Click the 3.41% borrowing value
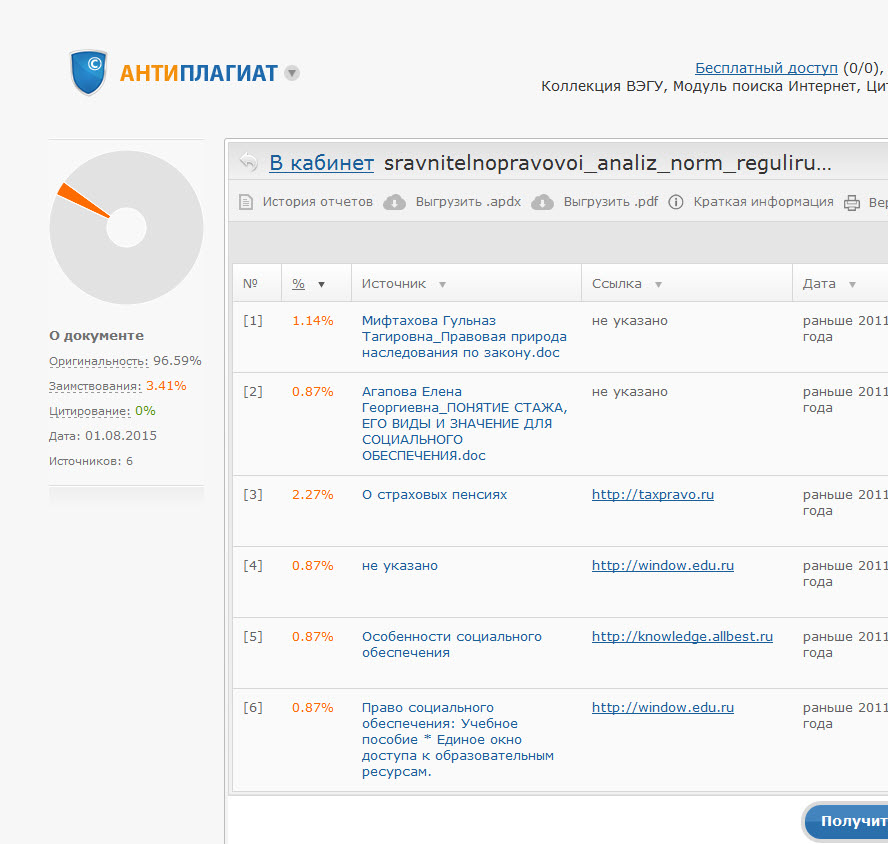888x844 pixels. point(166,386)
